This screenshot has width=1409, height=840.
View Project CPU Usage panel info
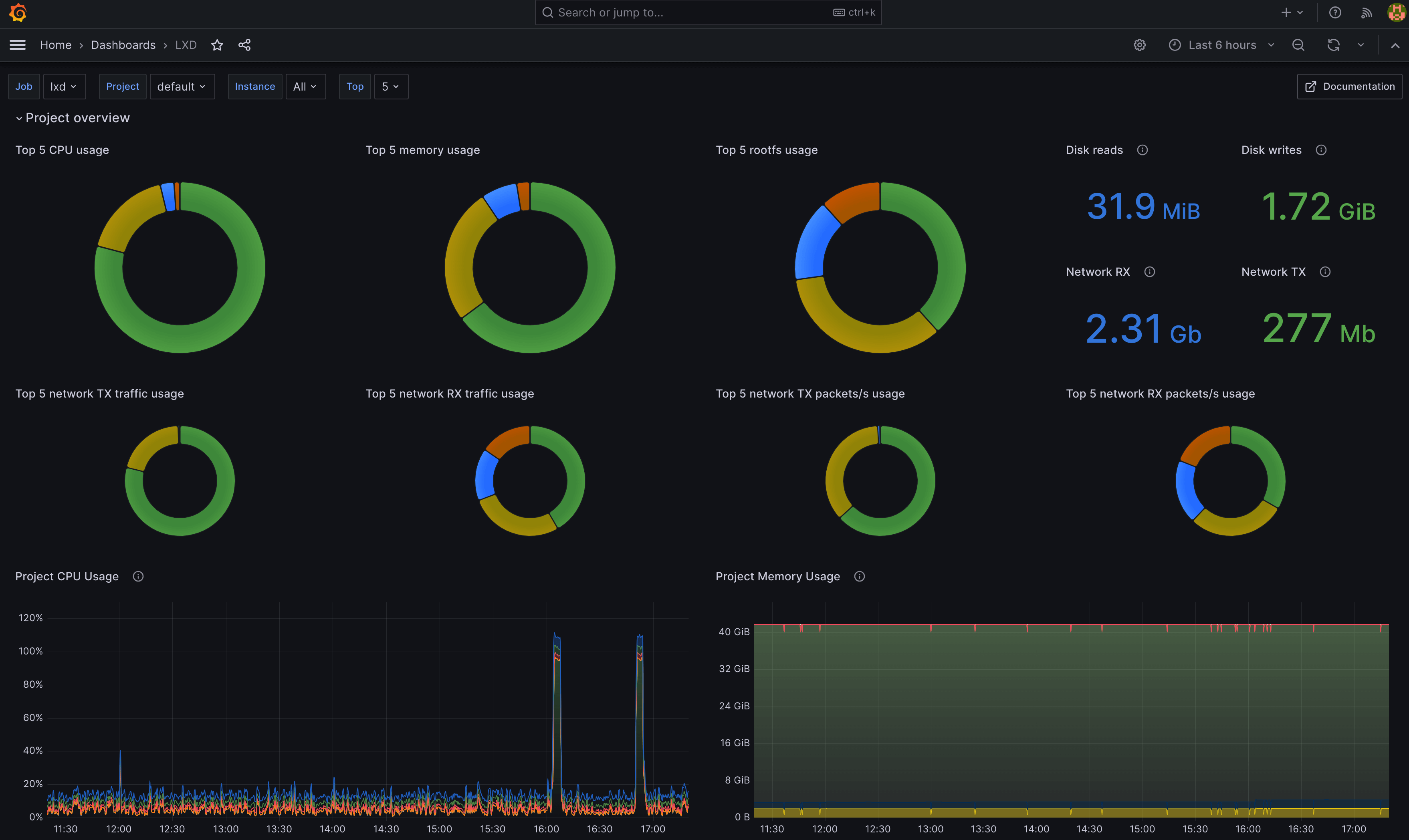coord(138,576)
